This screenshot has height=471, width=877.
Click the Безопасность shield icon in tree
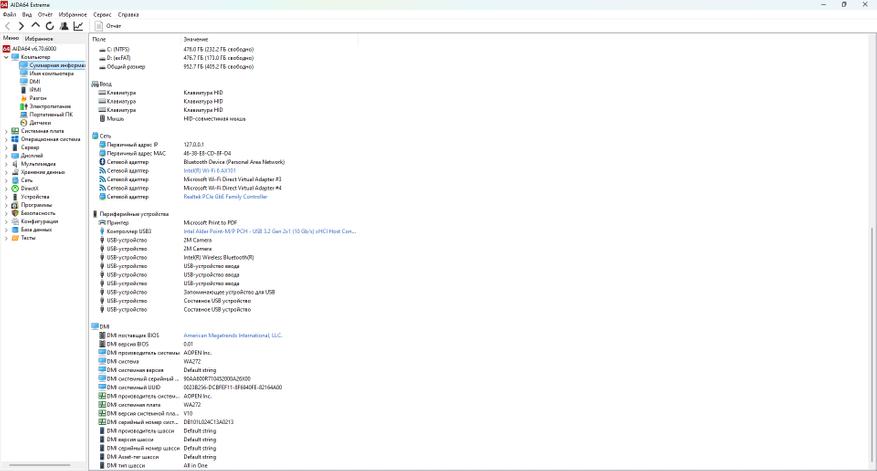[15, 213]
